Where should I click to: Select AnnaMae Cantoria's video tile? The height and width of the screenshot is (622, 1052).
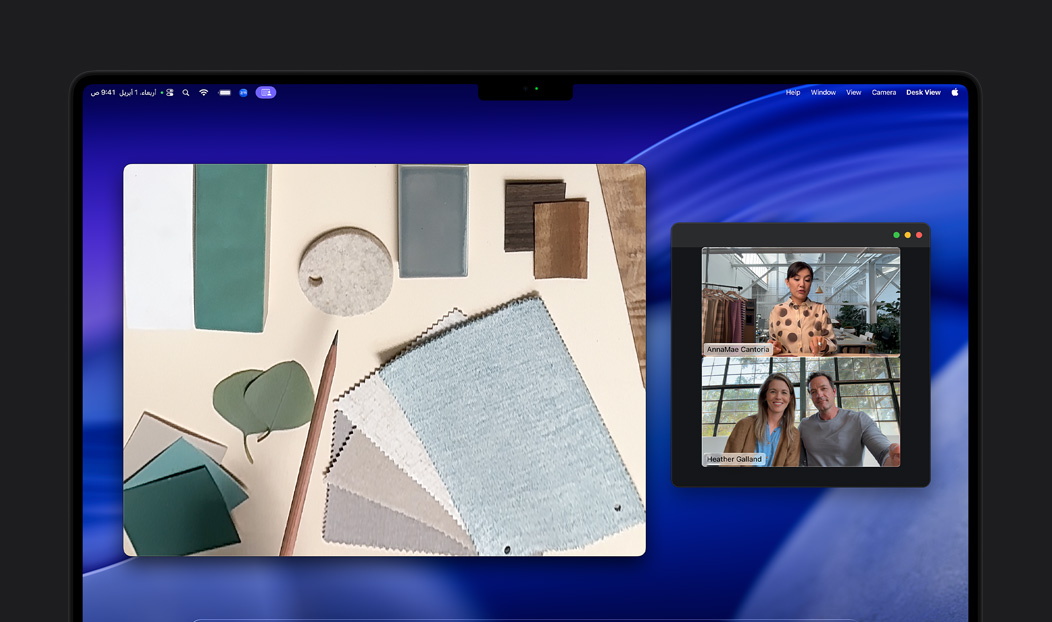(800, 300)
